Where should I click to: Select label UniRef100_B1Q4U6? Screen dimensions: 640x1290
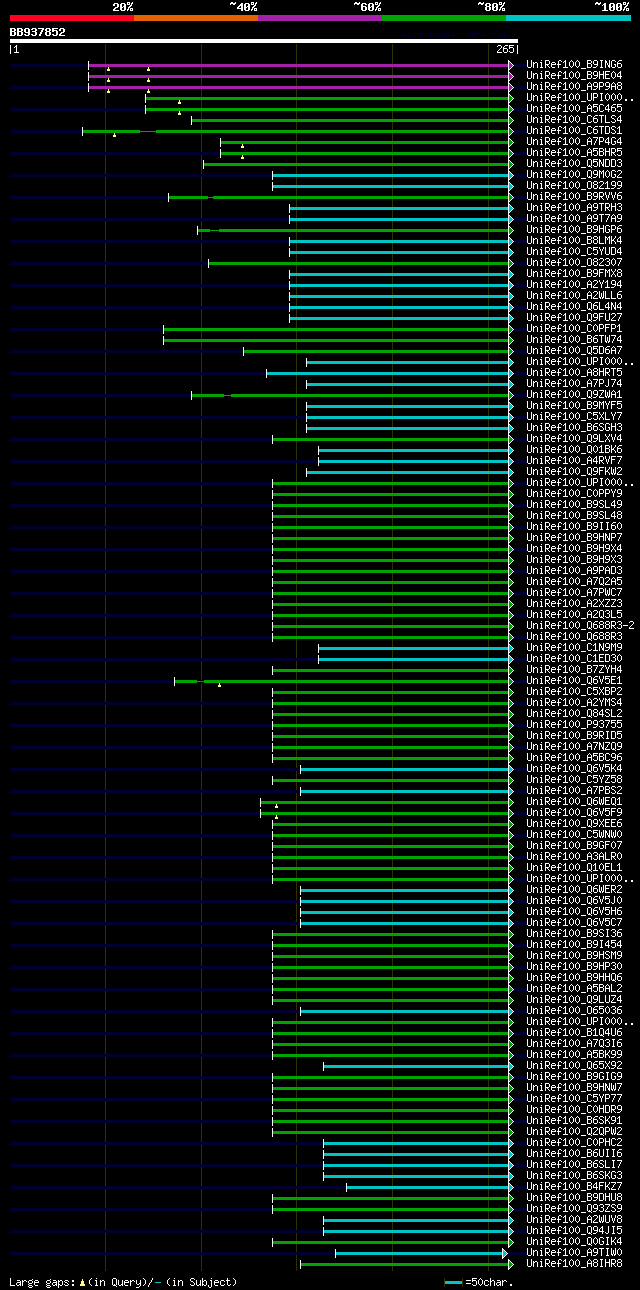click(574, 1033)
